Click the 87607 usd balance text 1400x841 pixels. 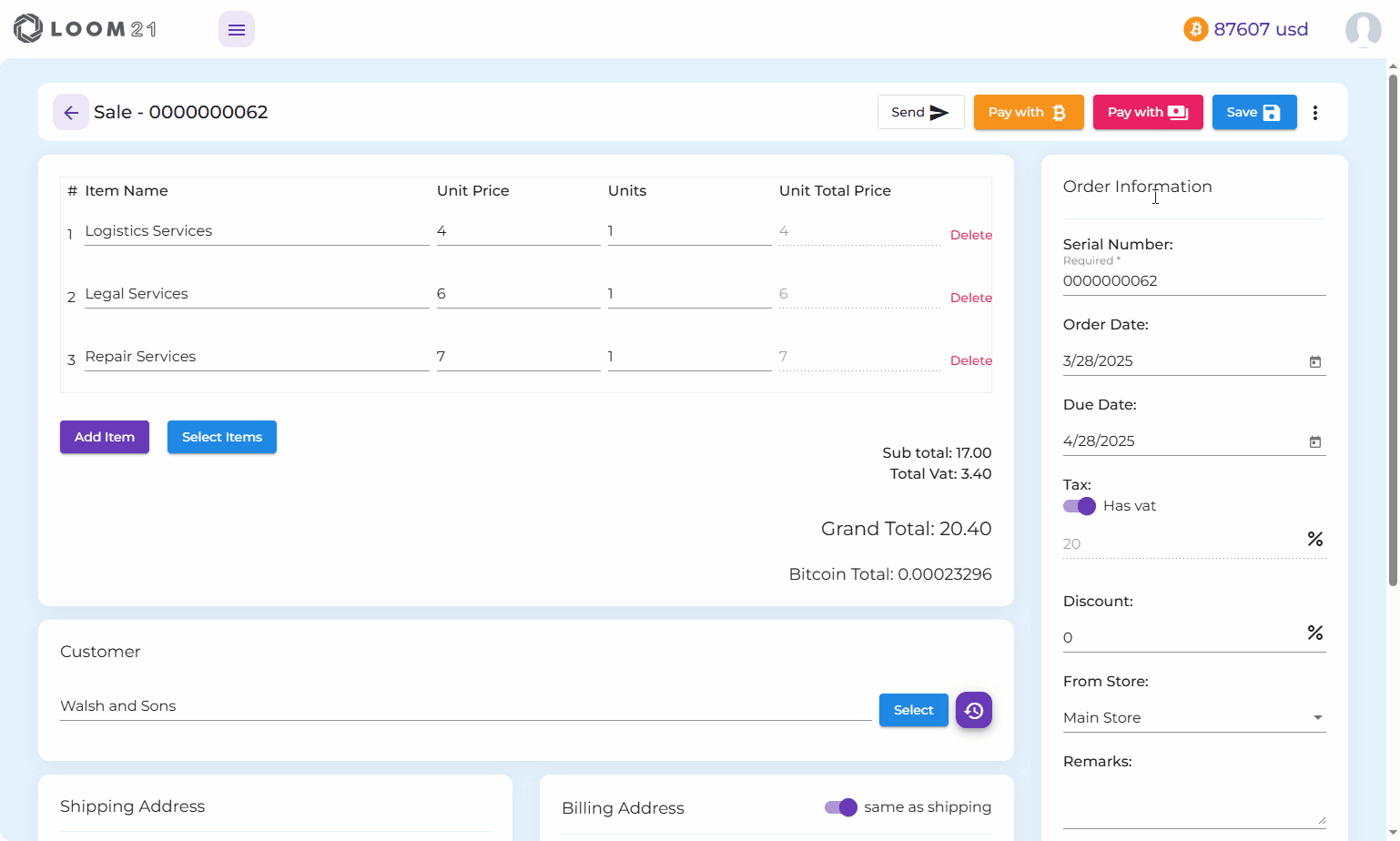click(1261, 29)
